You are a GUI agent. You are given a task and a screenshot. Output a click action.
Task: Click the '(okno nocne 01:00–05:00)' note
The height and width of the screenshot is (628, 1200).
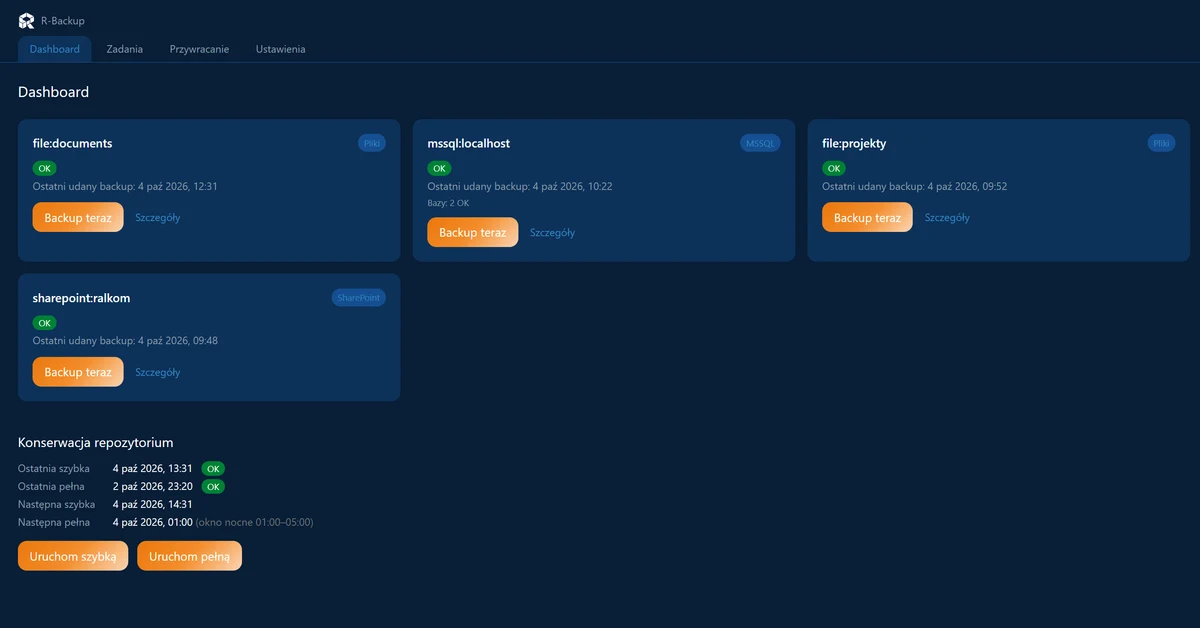tap(255, 522)
